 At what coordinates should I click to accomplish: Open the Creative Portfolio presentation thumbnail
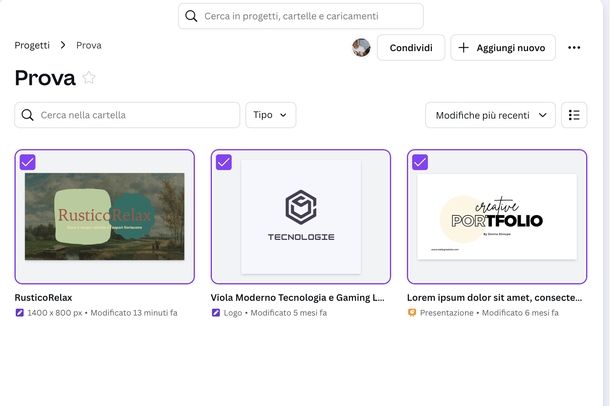(497, 217)
